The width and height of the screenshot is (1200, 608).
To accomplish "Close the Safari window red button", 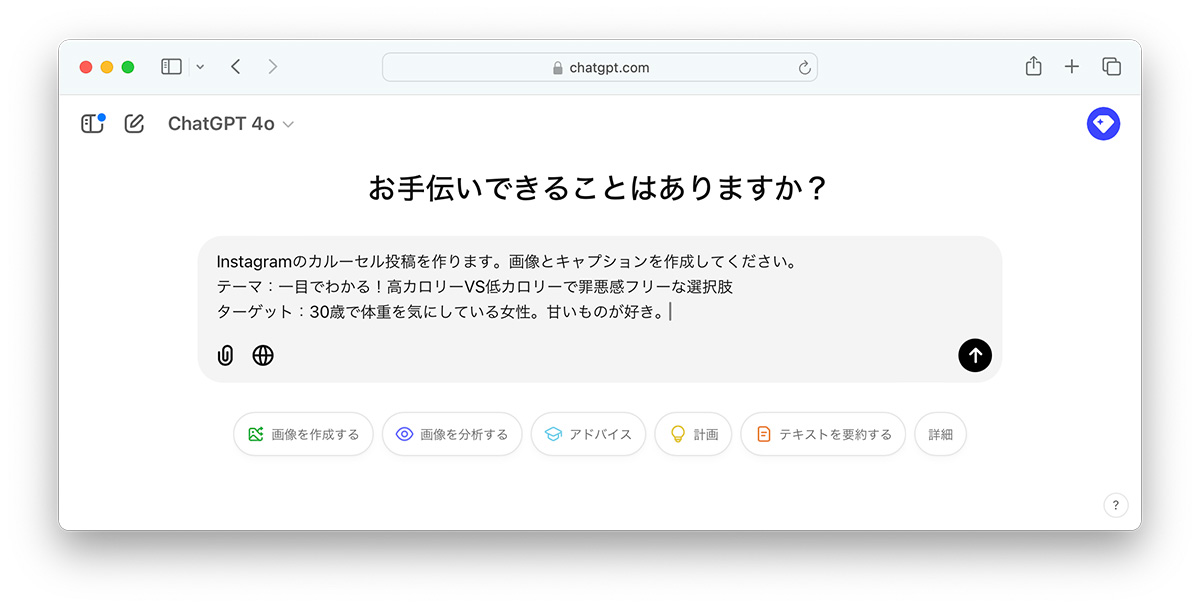I will (x=85, y=67).
